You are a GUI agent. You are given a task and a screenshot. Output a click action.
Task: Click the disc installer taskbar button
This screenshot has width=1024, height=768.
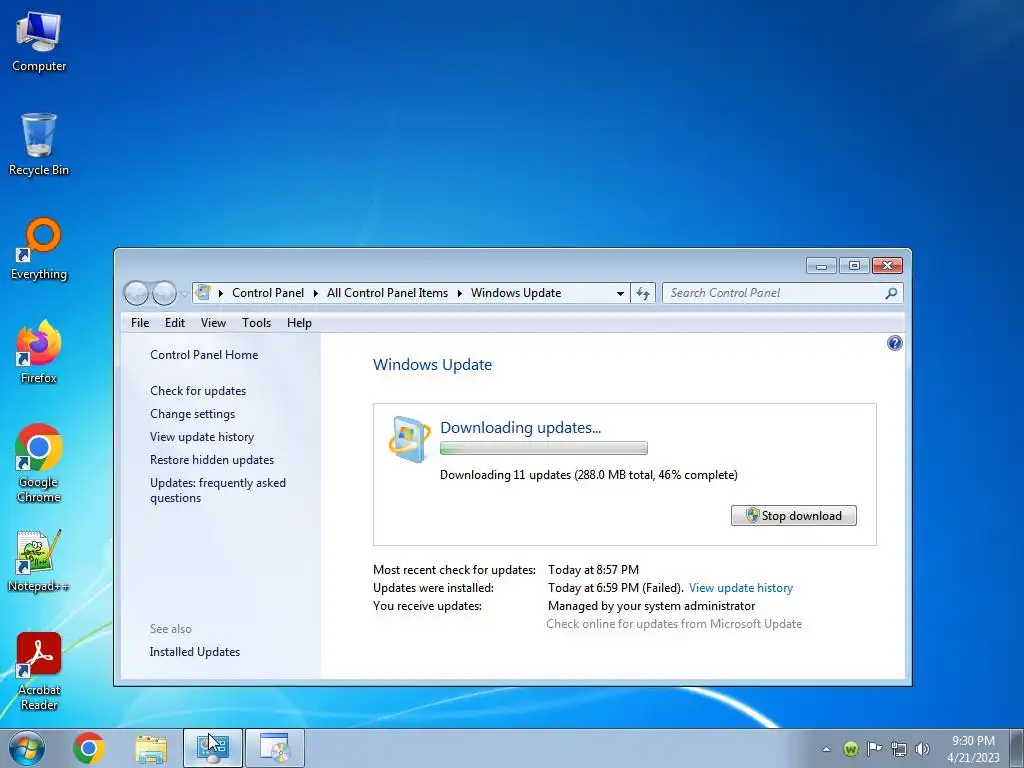tap(275, 748)
